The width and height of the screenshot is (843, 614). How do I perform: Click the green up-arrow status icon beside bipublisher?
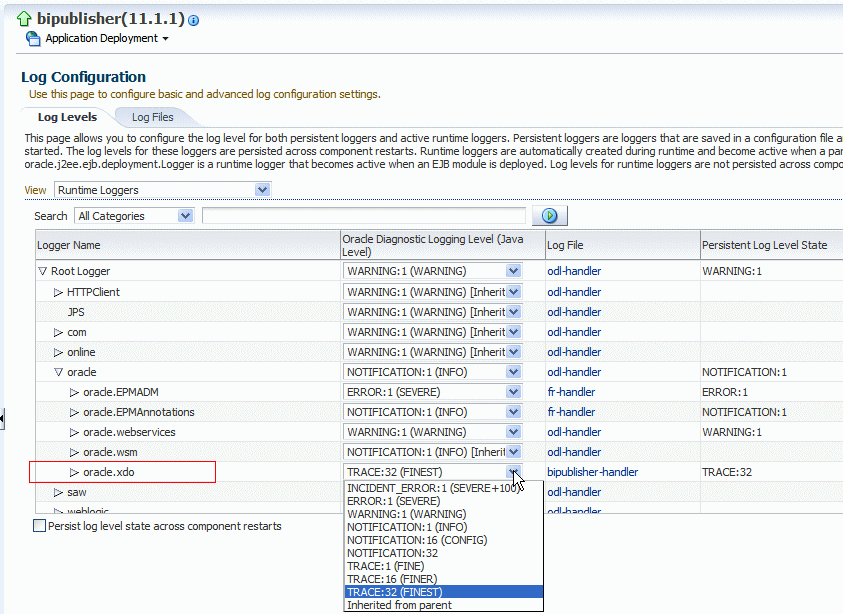(24, 19)
